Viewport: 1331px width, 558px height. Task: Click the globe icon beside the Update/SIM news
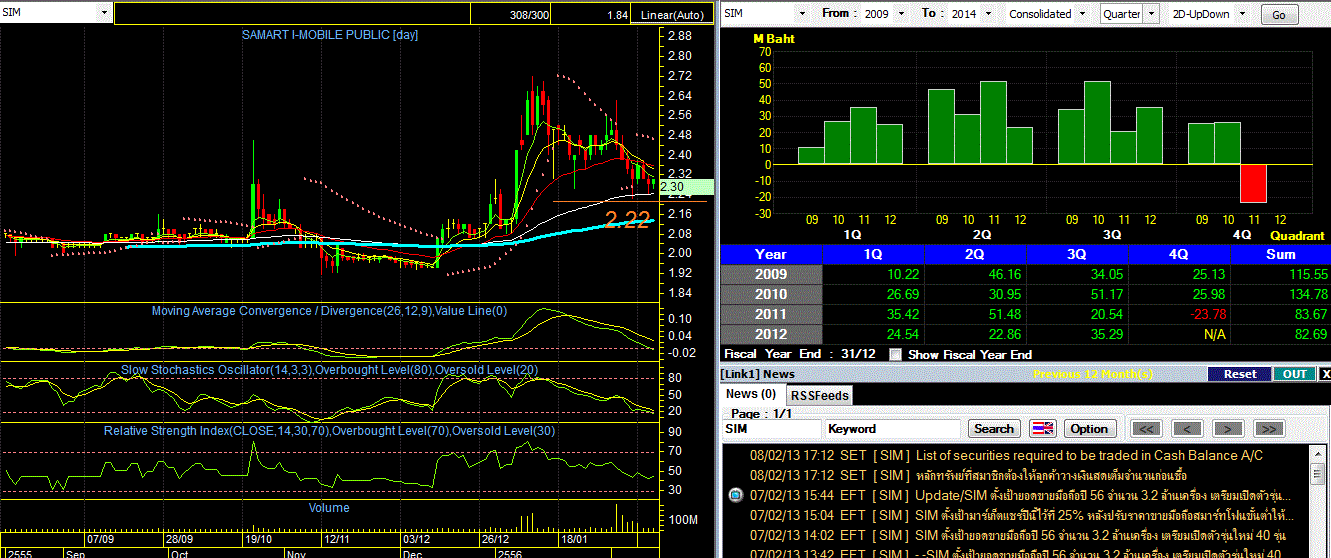click(735, 495)
